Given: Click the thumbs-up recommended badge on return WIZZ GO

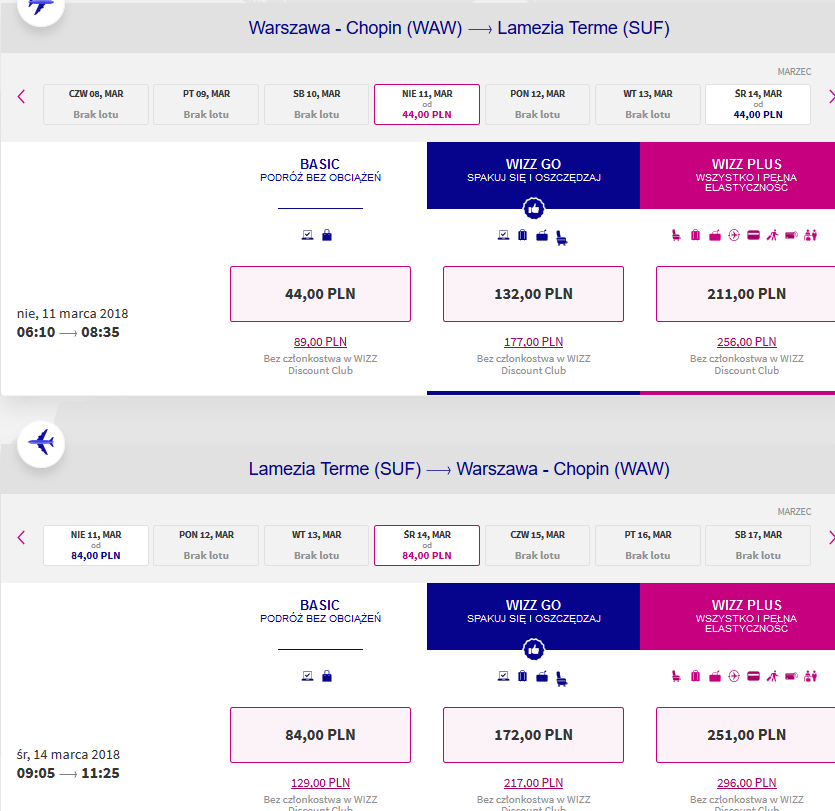Looking at the screenshot, I should [x=534, y=649].
